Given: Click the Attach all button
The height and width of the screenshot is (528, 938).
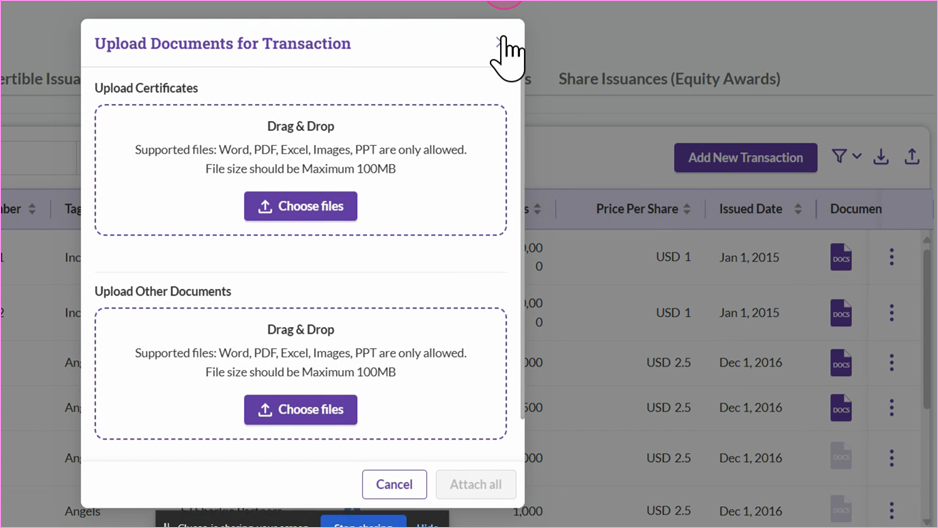Looking at the screenshot, I should [476, 484].
